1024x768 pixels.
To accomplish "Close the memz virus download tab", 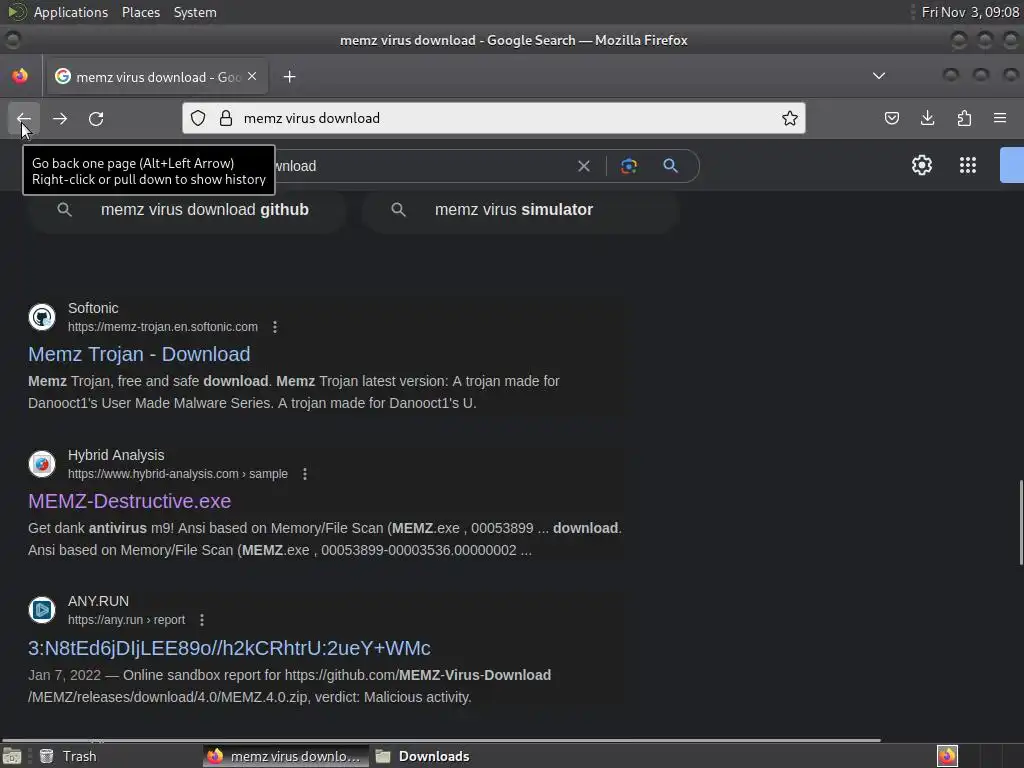I will click(252, 76).
